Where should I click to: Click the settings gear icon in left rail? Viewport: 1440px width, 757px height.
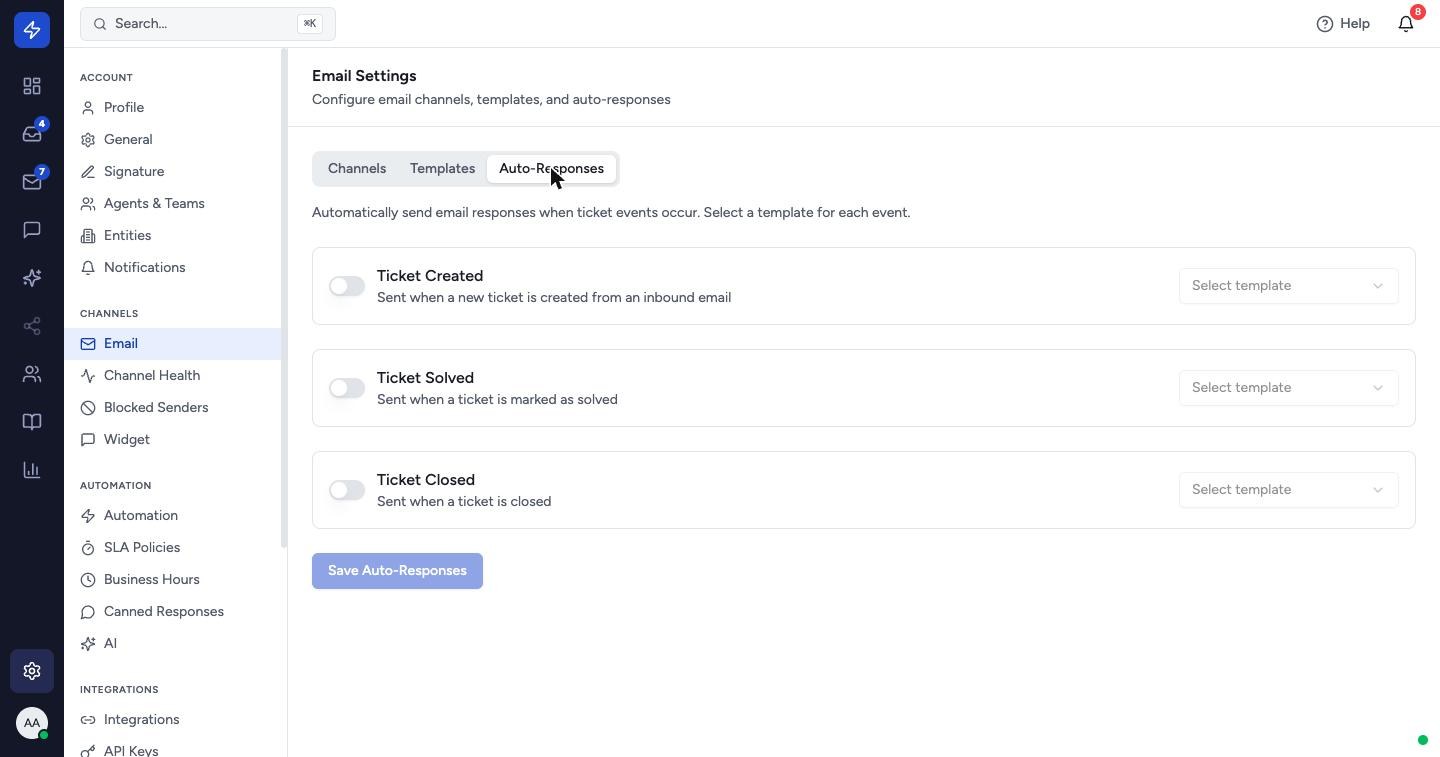(32, 671)
